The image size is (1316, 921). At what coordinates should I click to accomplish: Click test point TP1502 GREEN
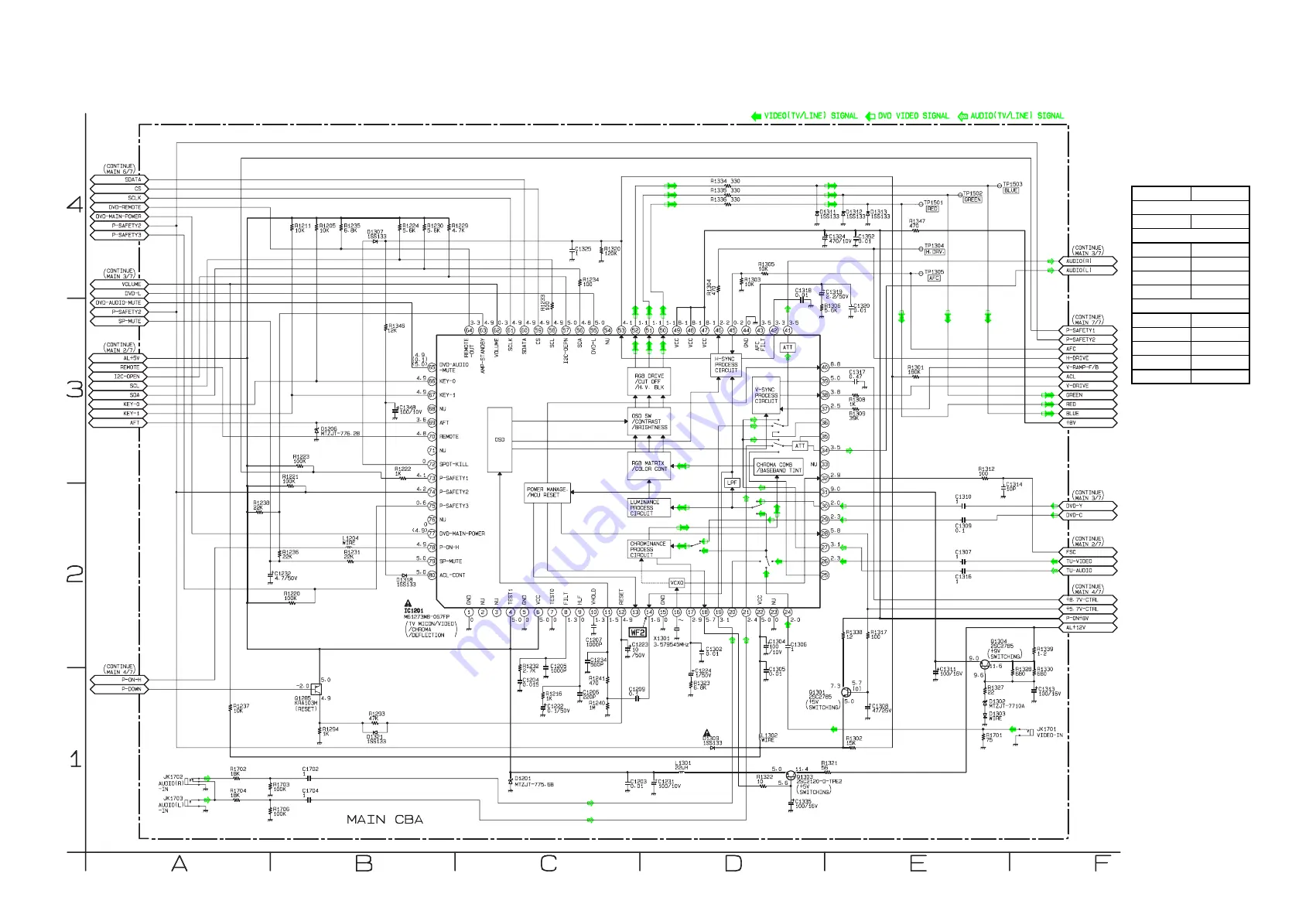(972, 196)
